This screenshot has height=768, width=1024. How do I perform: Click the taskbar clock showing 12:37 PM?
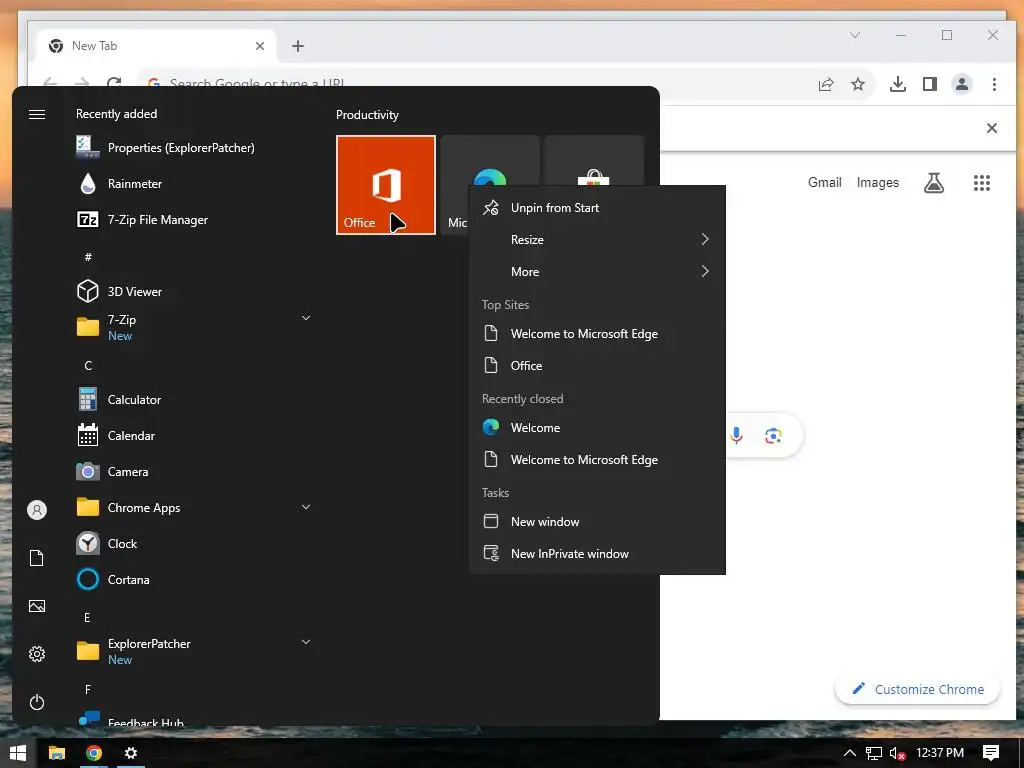pyautogui.click(x=940, y=753)
